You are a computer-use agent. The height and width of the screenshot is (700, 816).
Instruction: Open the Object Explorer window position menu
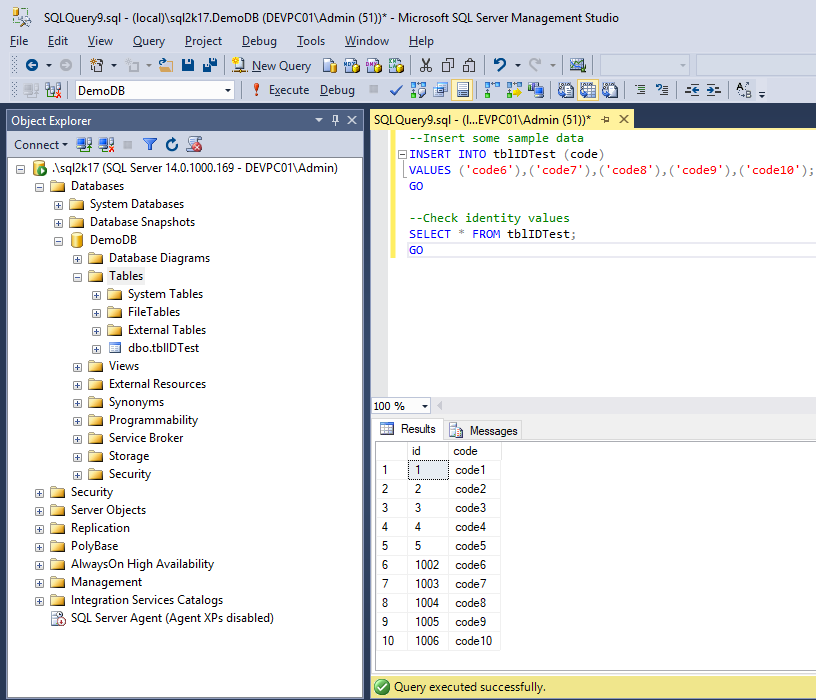319,120
